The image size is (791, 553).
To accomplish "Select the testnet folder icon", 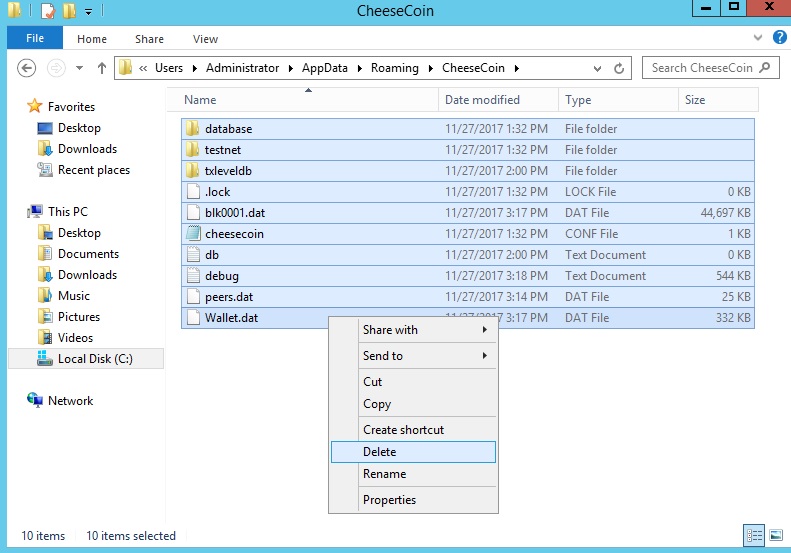I will pyautogui.click(x=193, y=150).
